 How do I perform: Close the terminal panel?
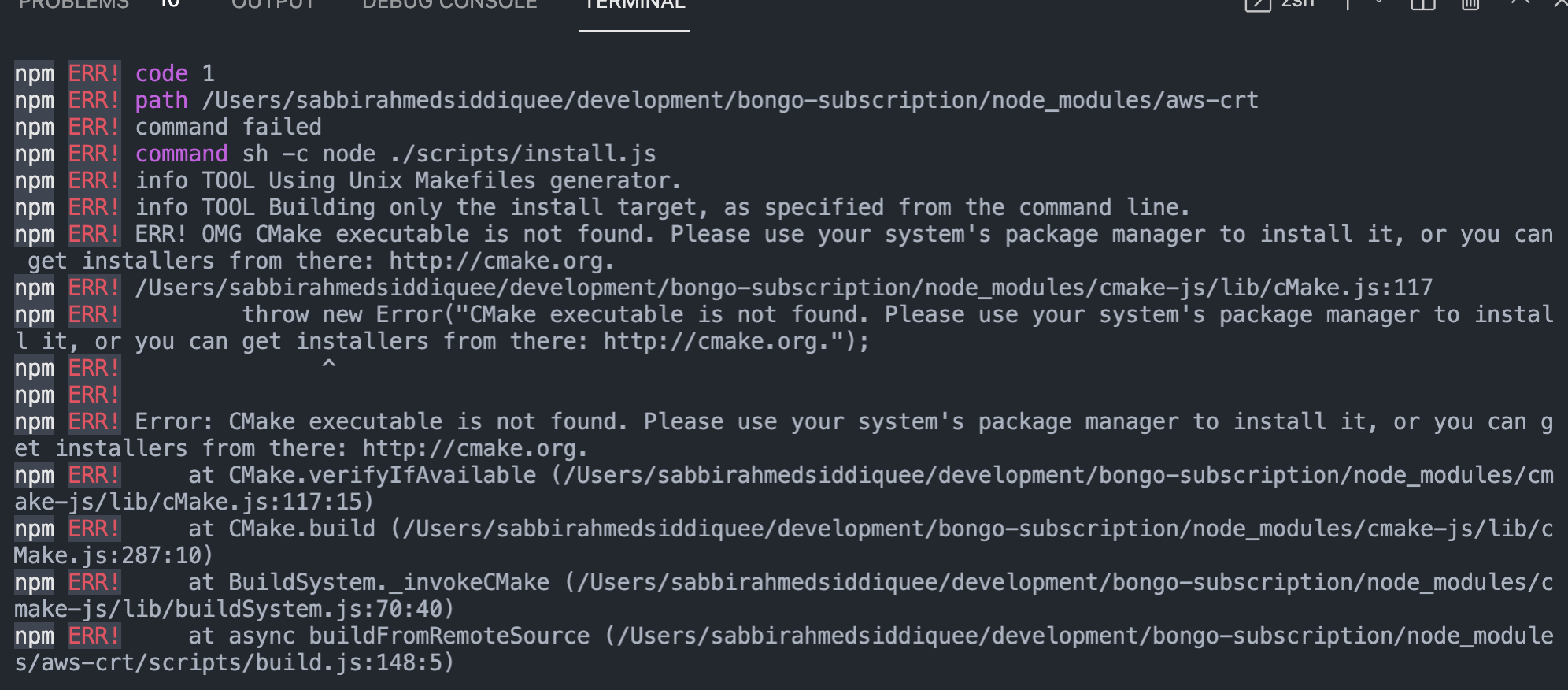point(1557,4)
